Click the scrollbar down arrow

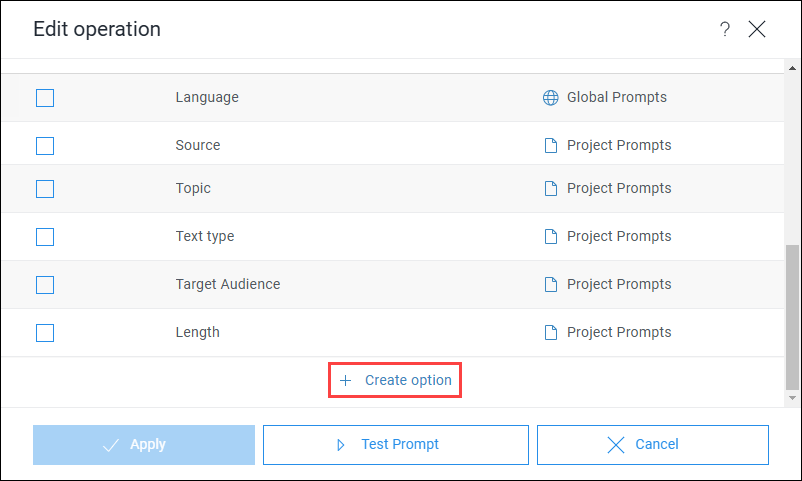coord(792,398)
